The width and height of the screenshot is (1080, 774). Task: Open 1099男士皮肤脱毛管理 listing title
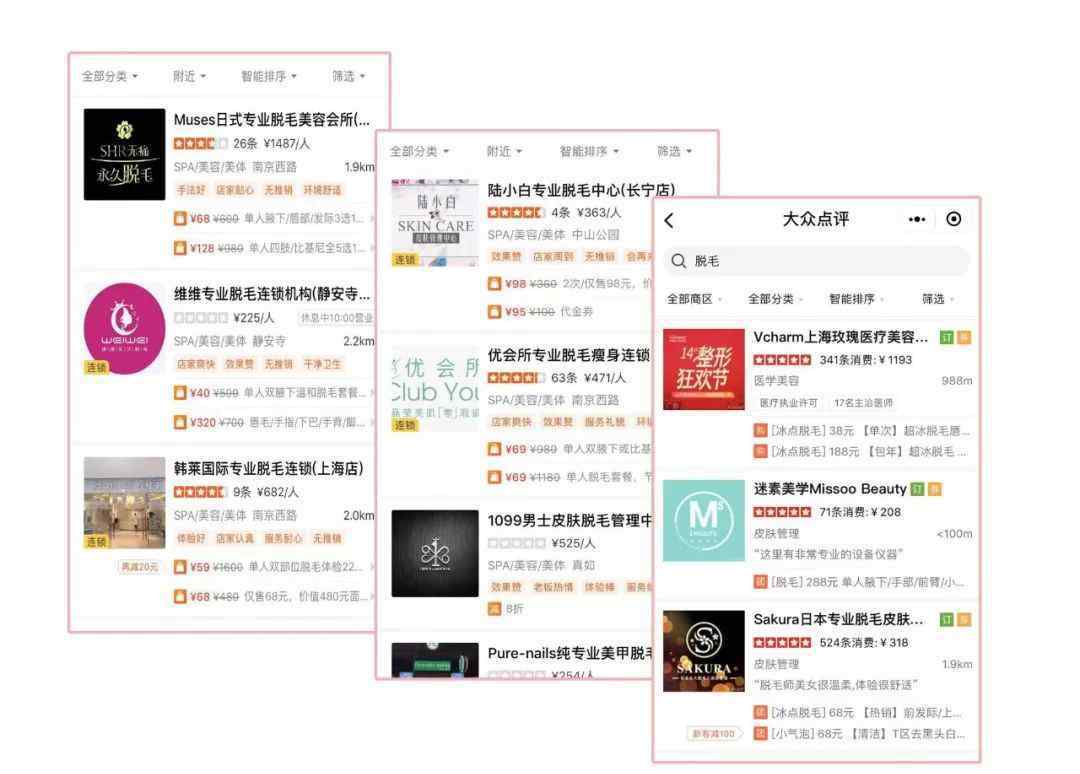tap(570, 521)
